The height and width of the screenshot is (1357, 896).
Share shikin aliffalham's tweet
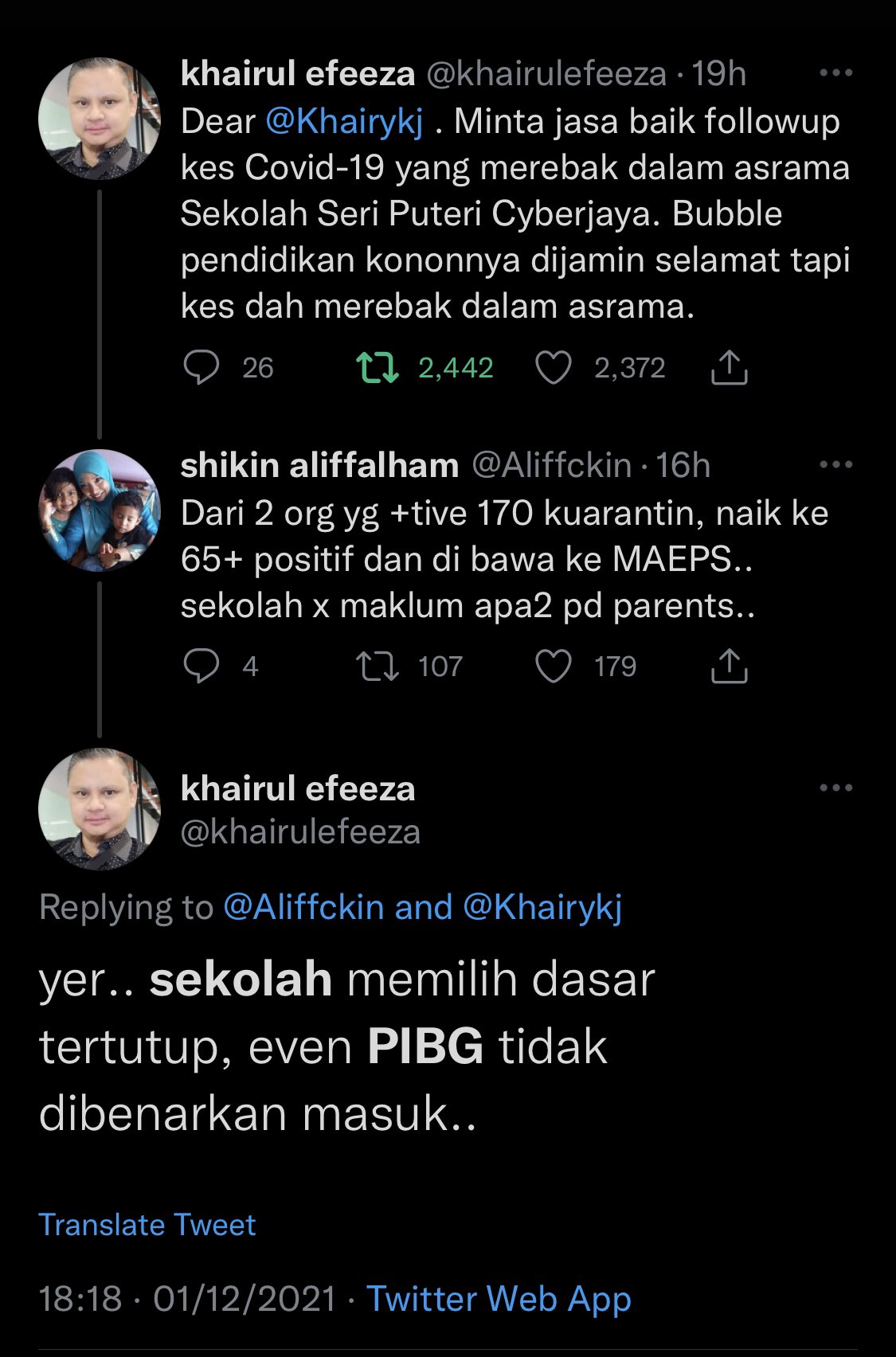click(728, 667)
